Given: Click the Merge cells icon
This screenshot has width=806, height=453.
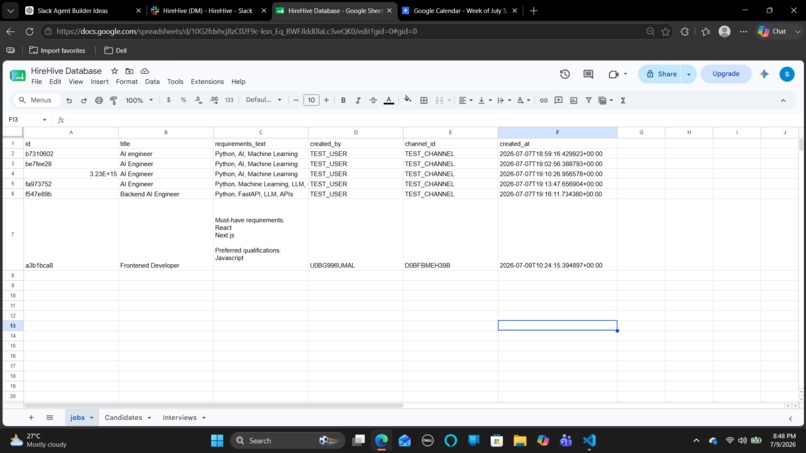Looking at the screenshot, I should point(439,100).
